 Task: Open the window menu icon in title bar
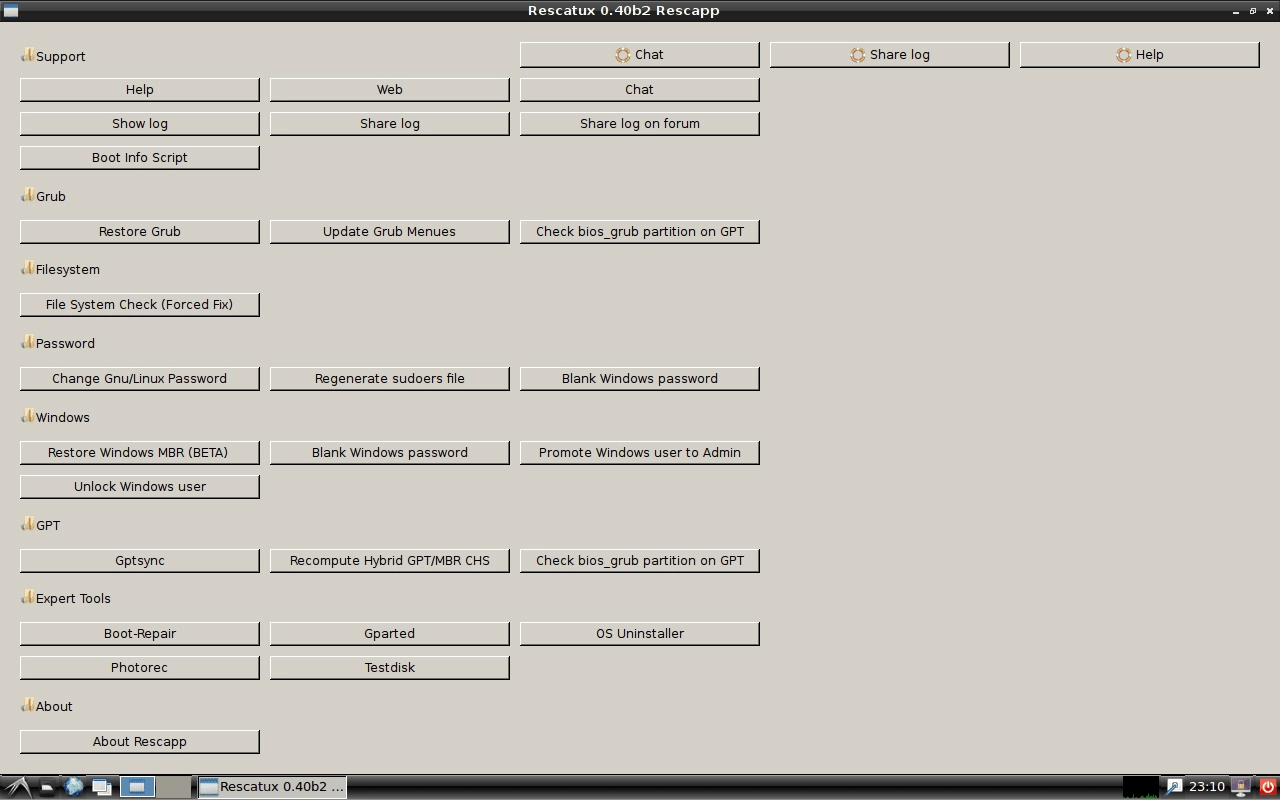tap(11, 11)
